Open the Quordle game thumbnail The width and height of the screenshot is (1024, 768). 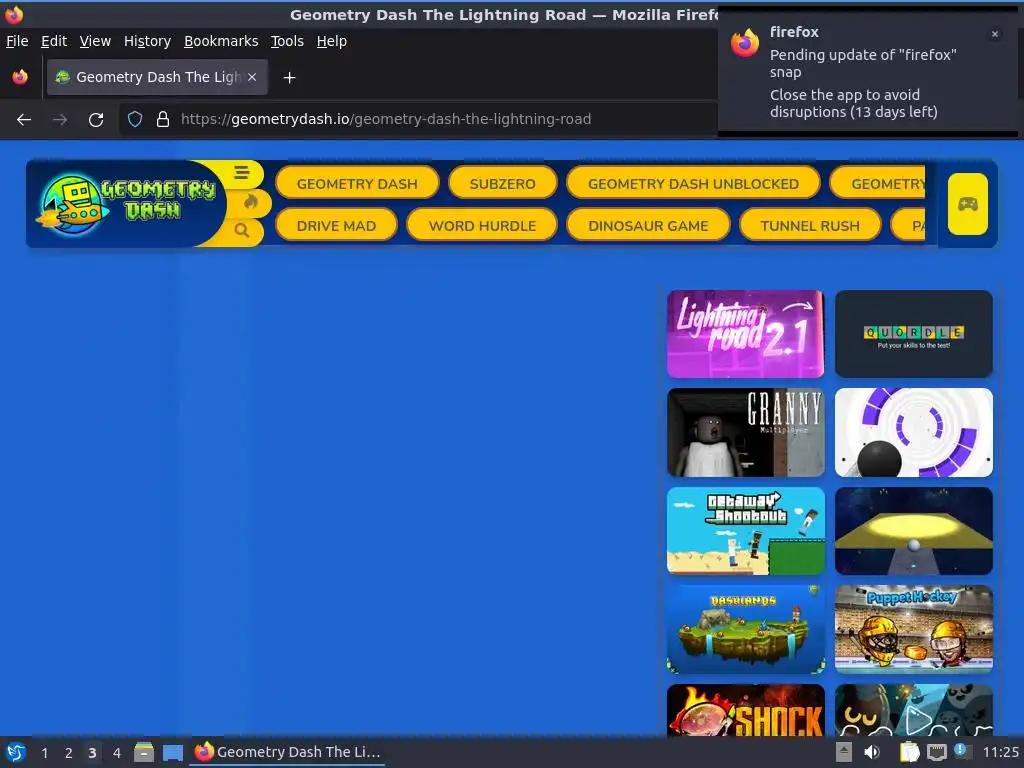point(914,334)
